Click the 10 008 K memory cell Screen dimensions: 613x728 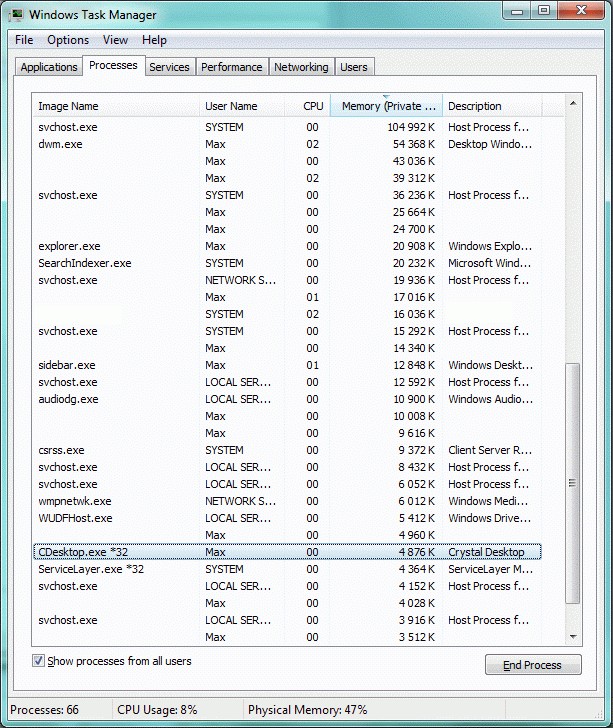pos(414,416)
